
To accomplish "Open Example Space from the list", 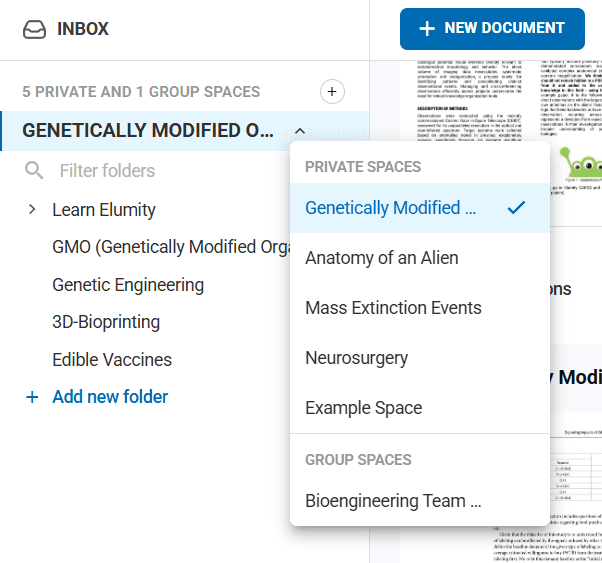I will (x=363, y=408).
